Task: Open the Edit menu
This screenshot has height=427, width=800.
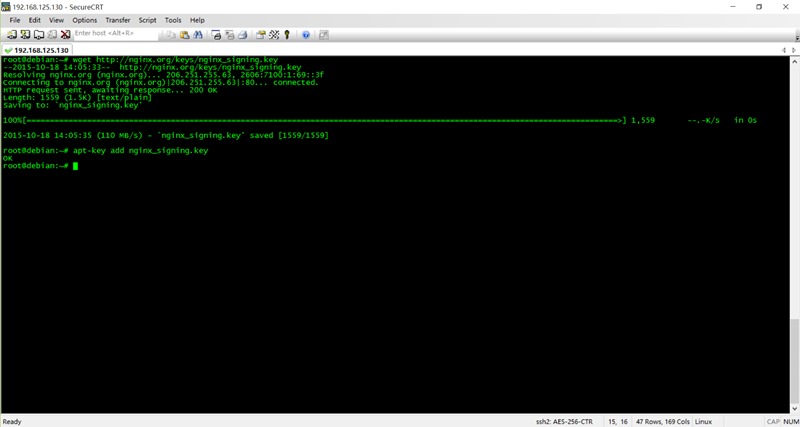Action: [x=34, y=20]
